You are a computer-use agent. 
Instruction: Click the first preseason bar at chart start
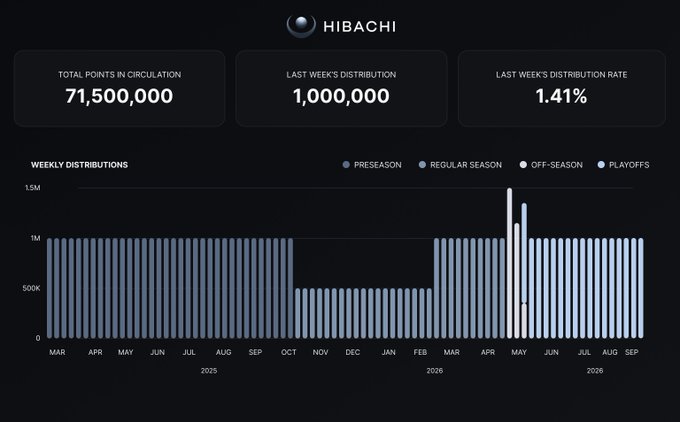[49, 288]
